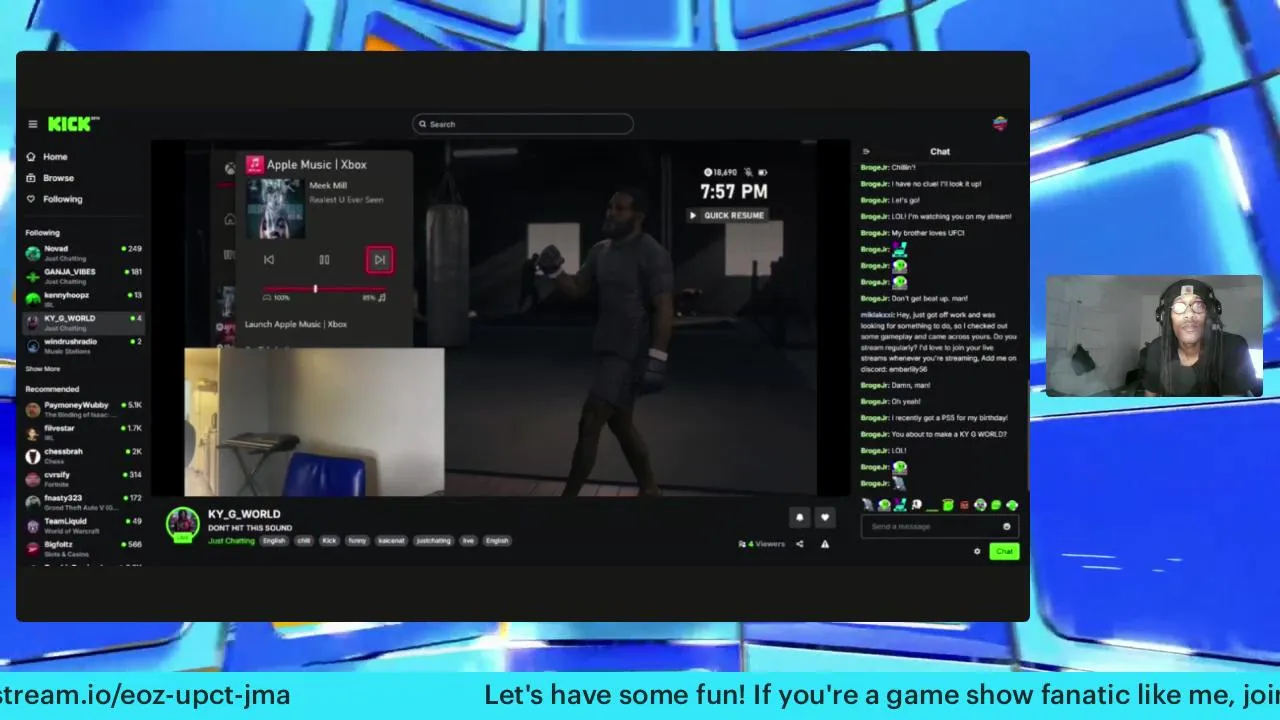This screenshot has height=720, width=1280.
Task: Click the Apple Music app icon
Action: coord(255,164)
